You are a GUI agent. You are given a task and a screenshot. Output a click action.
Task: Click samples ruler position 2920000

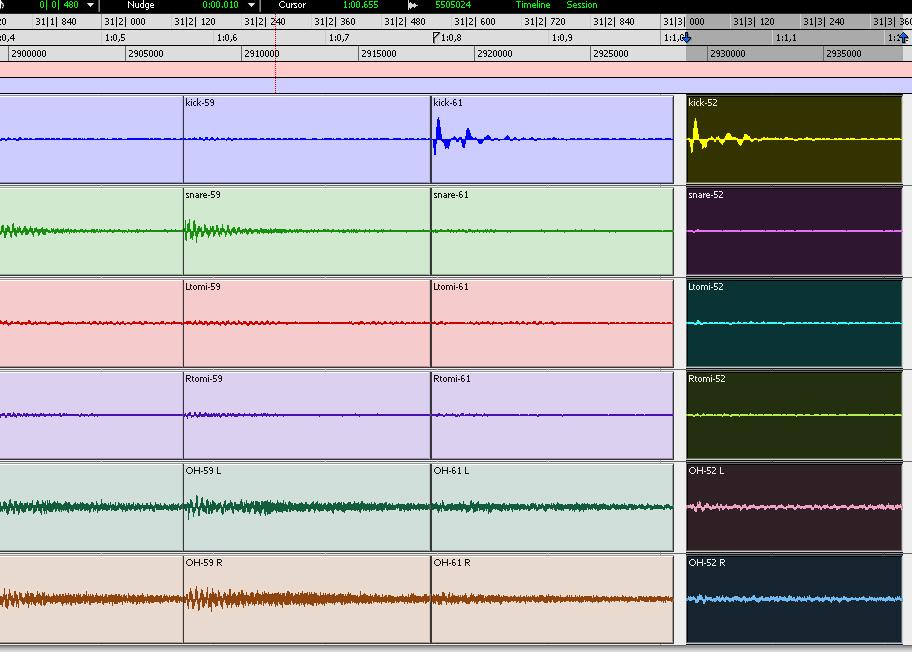(x=495, y=54)
